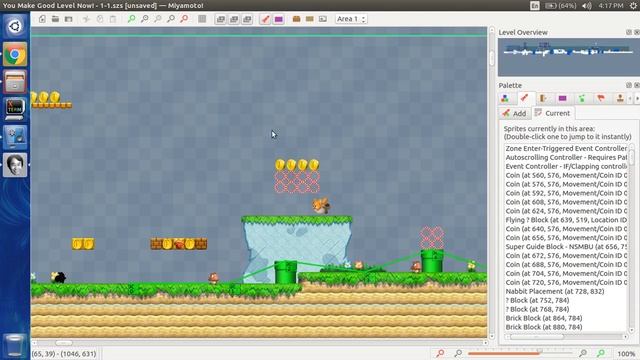640x360 pixels.
Task: Toggle Layer 1 visibility button
Action: (234, 19)
